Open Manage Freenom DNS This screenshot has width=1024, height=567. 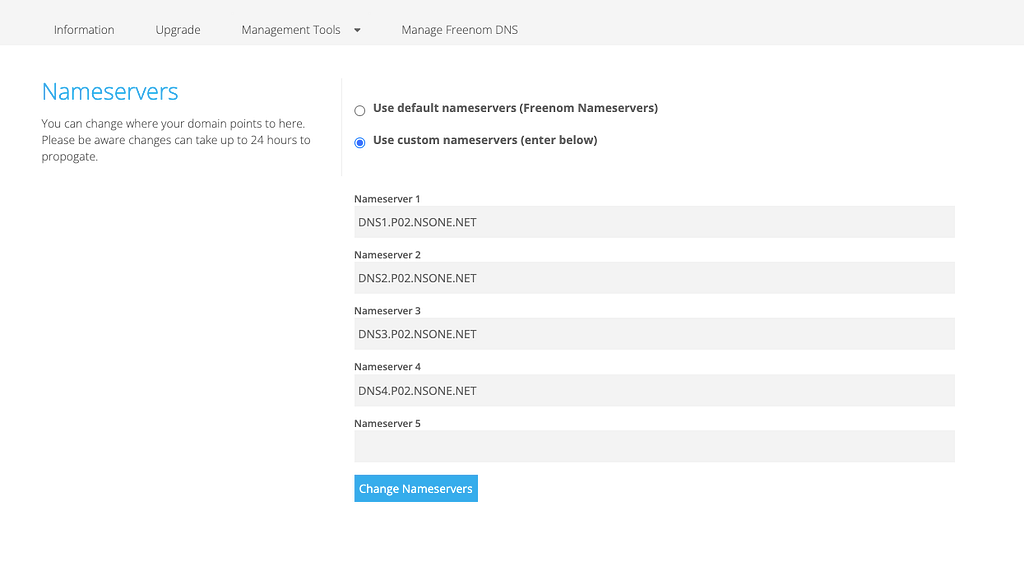[x=459, y=29]
